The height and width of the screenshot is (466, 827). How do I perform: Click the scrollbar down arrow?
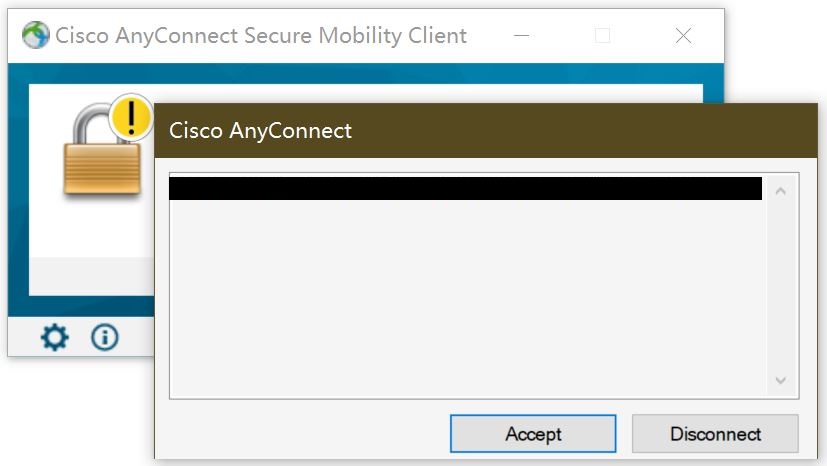tap(781, 381)
